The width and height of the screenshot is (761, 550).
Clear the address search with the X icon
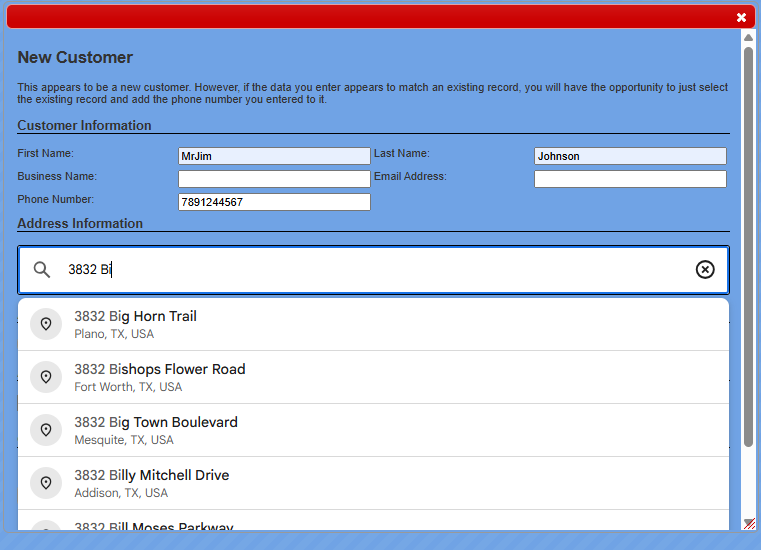point(705,270)
